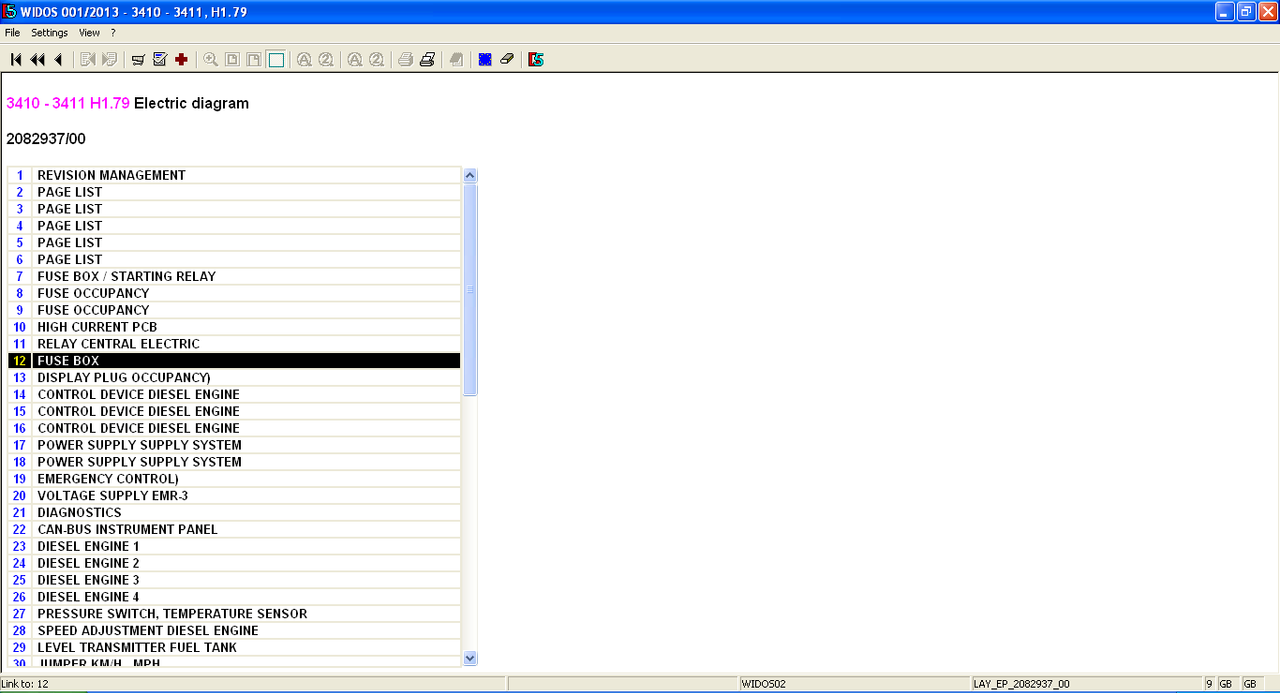Select the highlighted full-page view icon
Screen dimensions: 1280x693
(276, 60)
